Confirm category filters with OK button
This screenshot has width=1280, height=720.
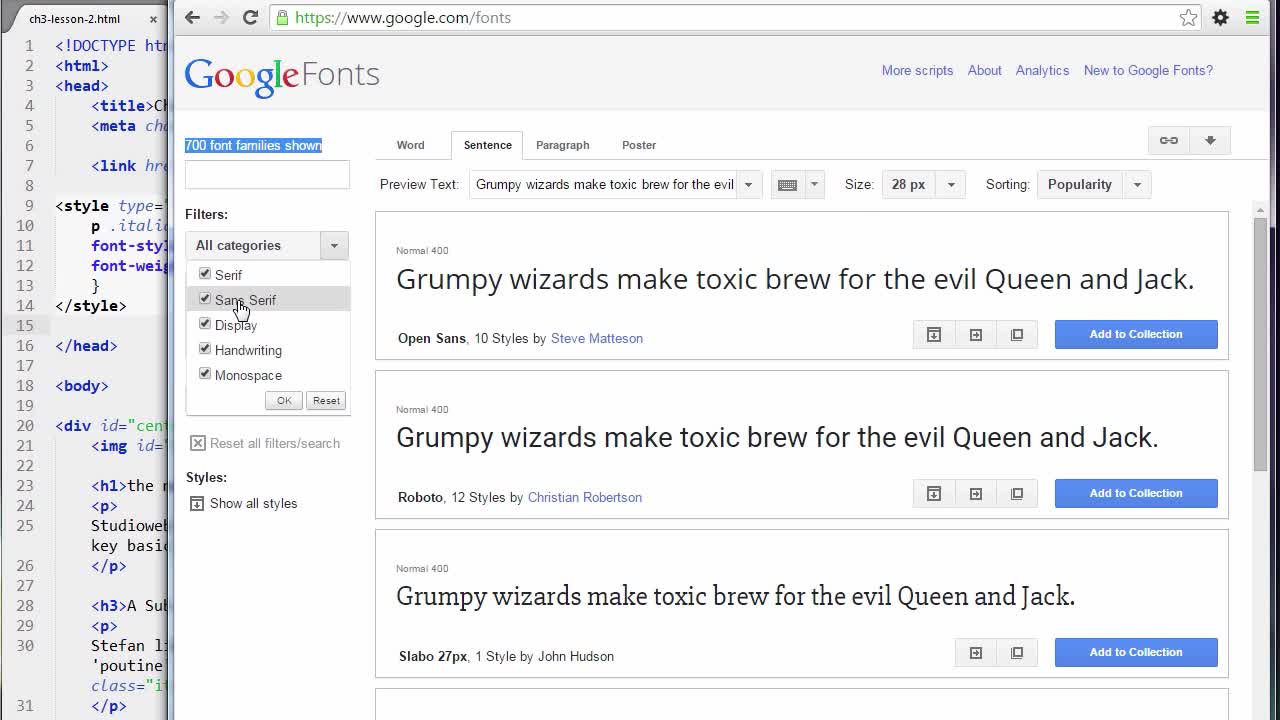click(284, 401)
